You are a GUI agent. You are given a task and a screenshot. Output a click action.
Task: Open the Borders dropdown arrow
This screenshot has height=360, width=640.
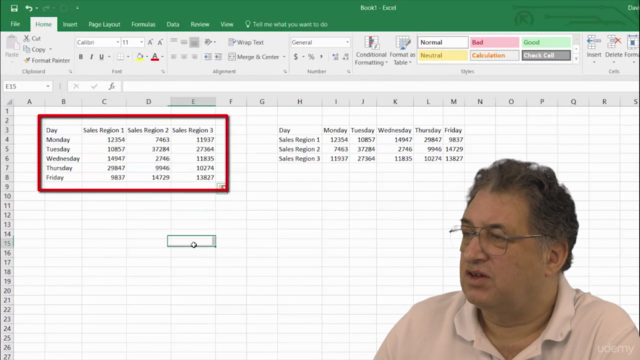(x=128, y=57)
